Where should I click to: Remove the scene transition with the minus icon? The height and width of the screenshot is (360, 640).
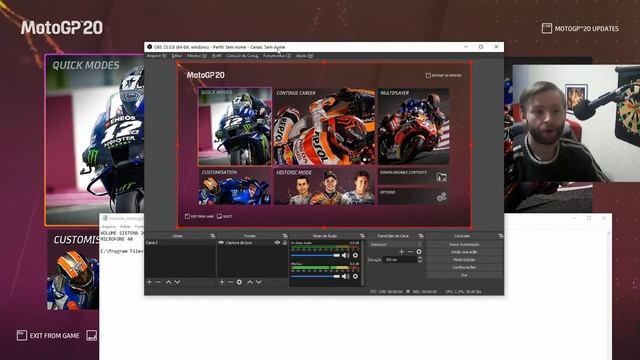[410, 252]
